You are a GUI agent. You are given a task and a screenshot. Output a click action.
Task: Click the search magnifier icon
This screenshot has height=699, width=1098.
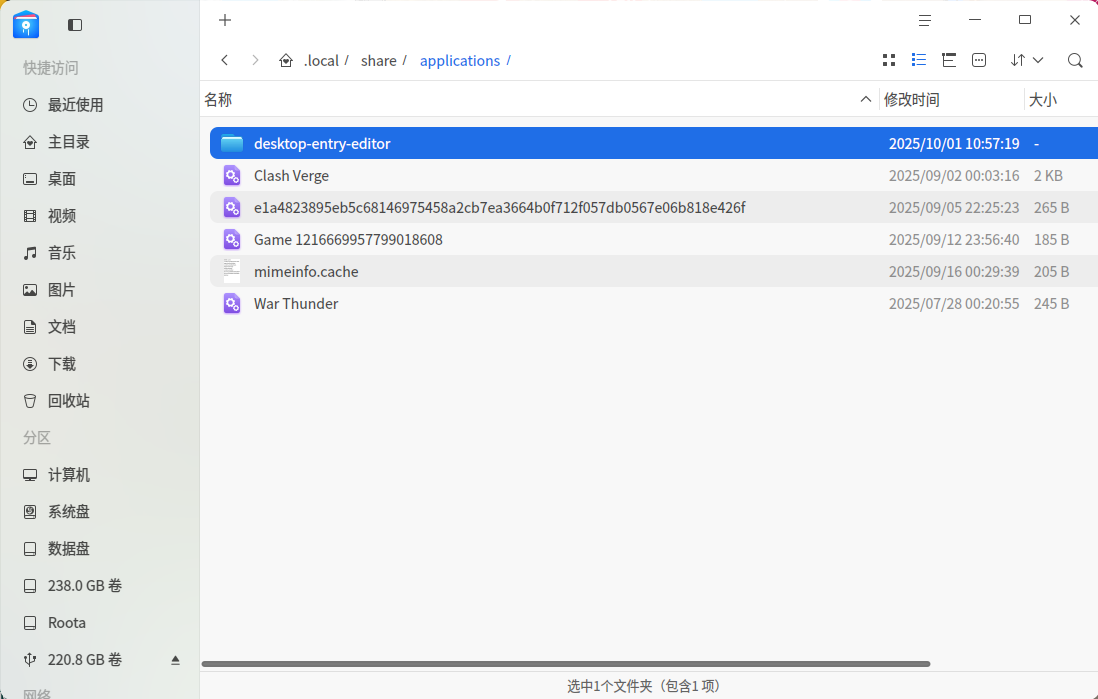pos(1075,60)
